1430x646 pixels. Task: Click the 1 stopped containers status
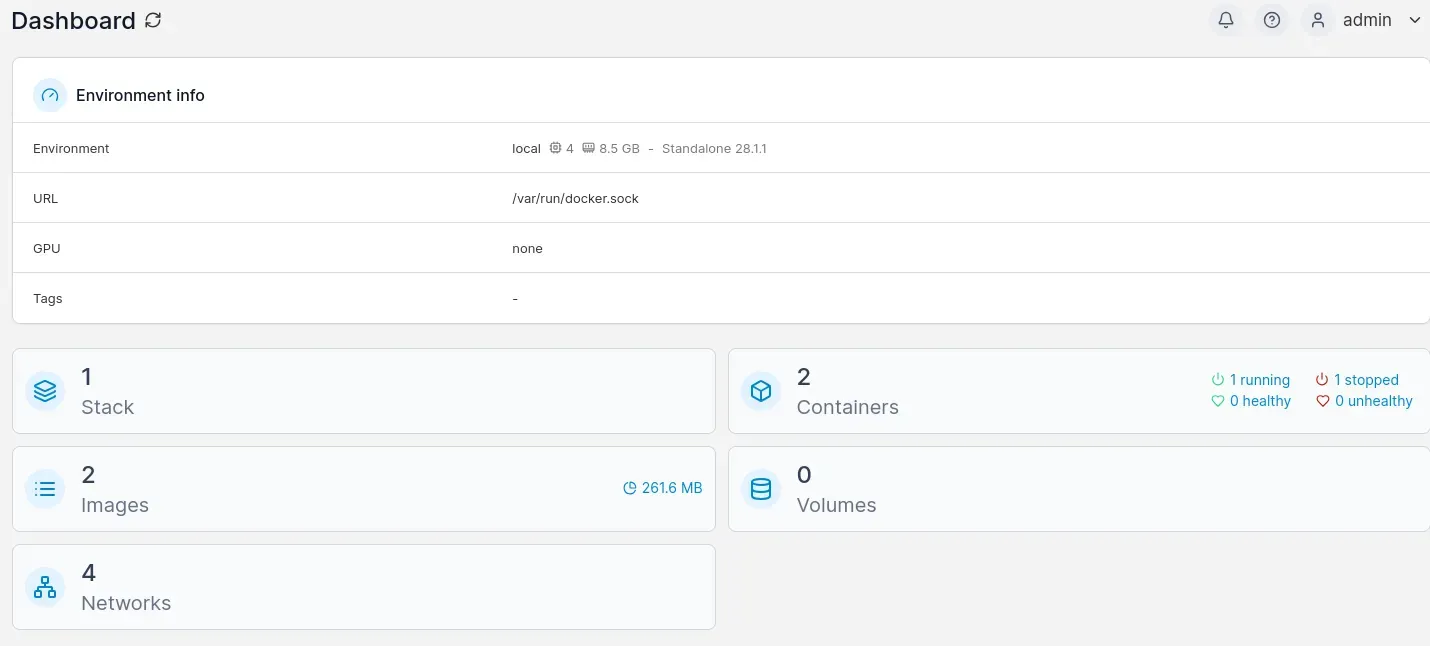click(x=1357, y=380)
